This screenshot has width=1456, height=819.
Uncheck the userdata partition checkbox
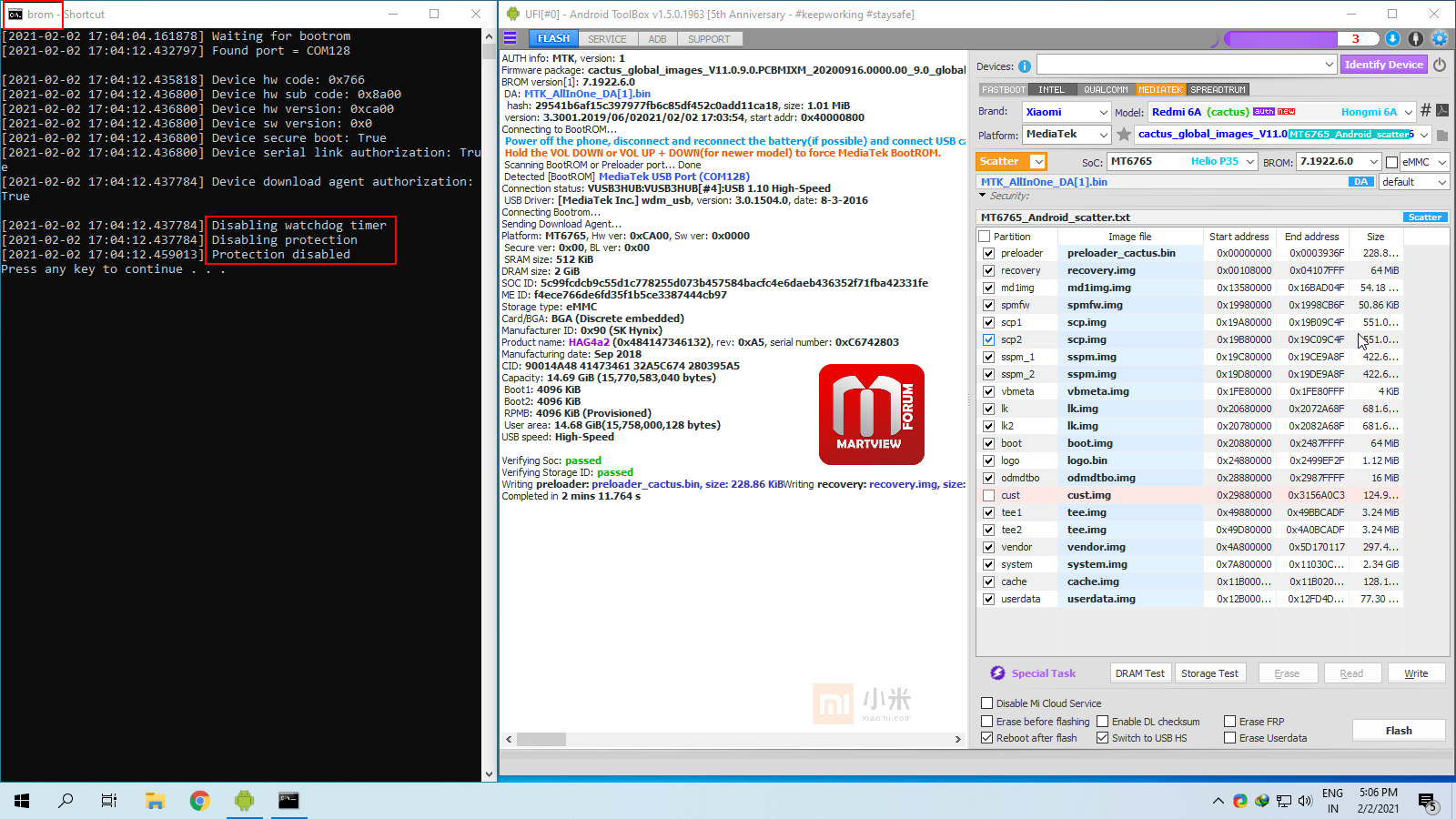tap(988, 600)
